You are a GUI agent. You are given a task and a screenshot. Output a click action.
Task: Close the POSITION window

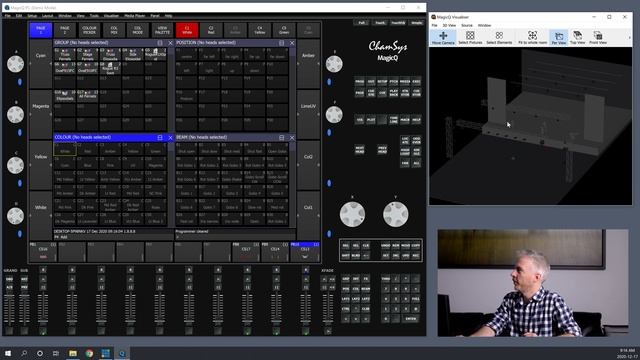point(292,43)
